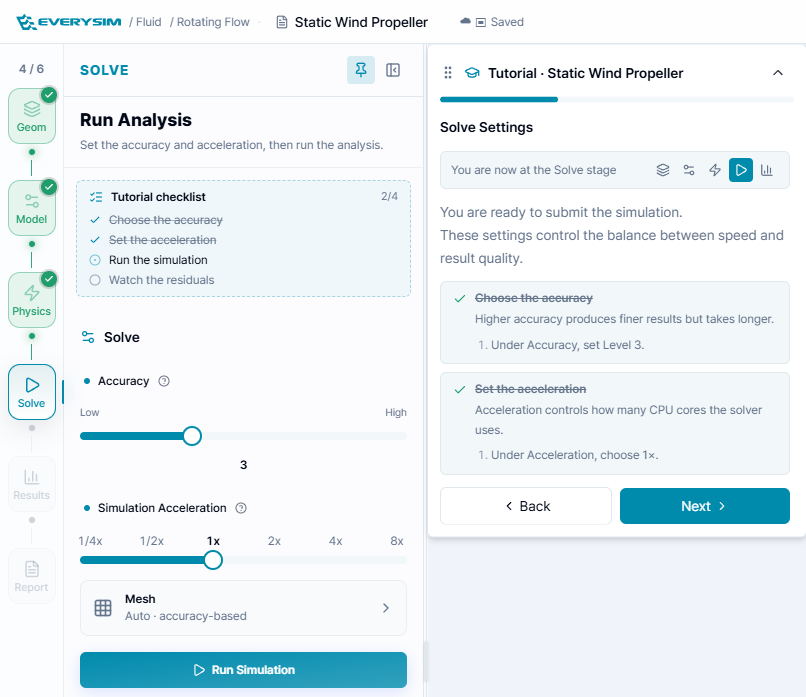Select the Static Wind Propeller project title

click(x=361, y=22)
